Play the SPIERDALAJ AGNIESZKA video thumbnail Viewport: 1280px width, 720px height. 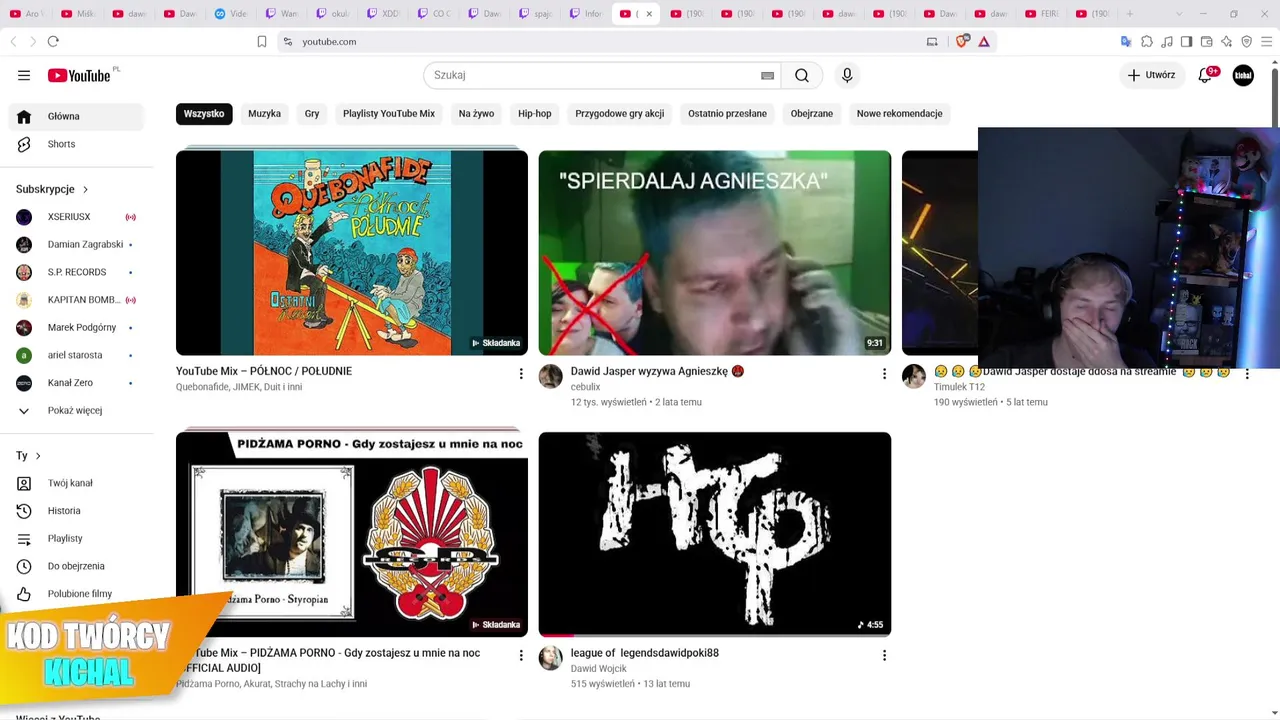pyautogui.click(x=715, y=252)
